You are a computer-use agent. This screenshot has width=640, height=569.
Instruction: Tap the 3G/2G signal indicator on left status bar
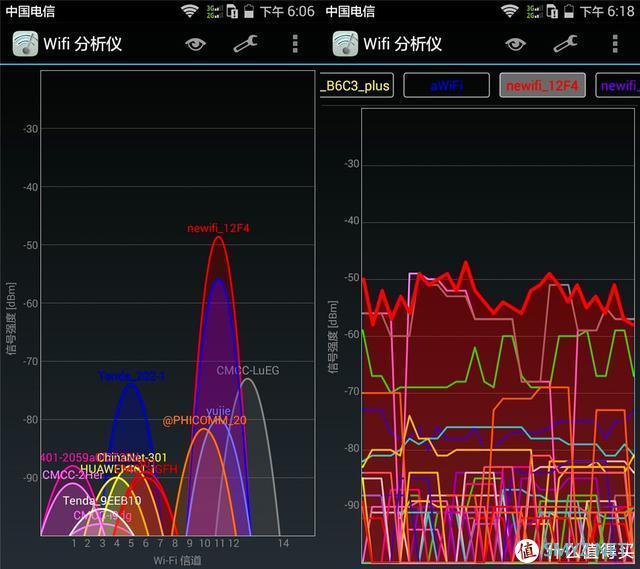[x=214, y=11]
